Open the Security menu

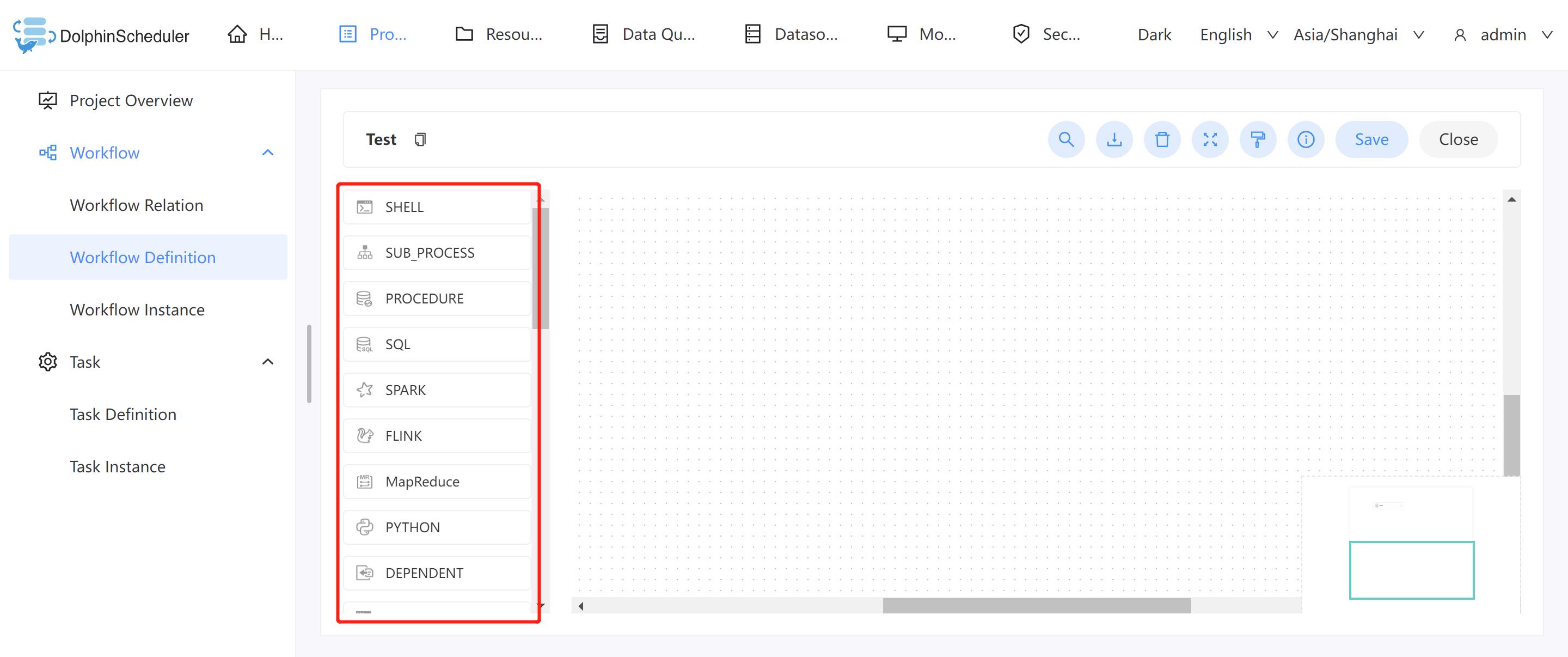click(1046, 35)
